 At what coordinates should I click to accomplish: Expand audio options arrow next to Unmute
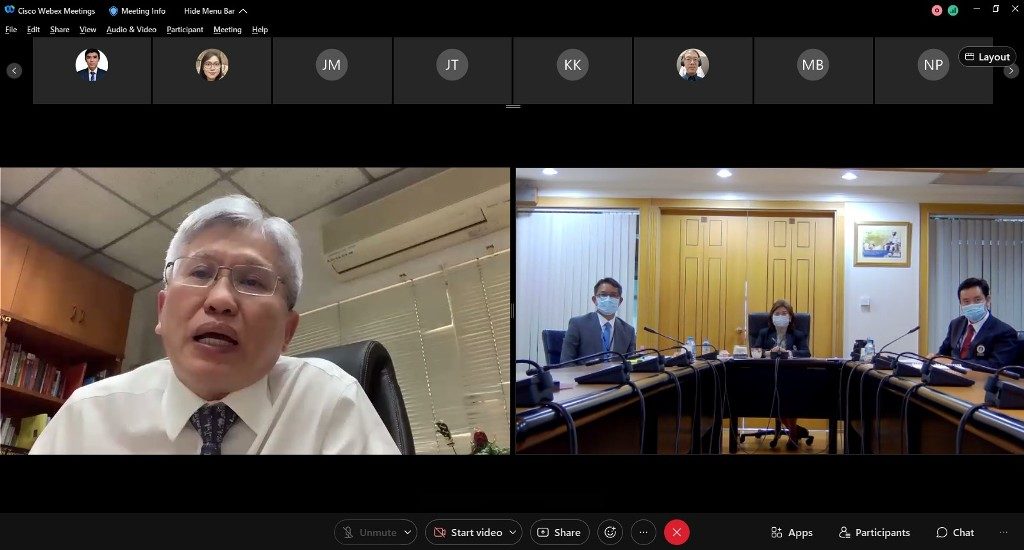click(407, 533)
